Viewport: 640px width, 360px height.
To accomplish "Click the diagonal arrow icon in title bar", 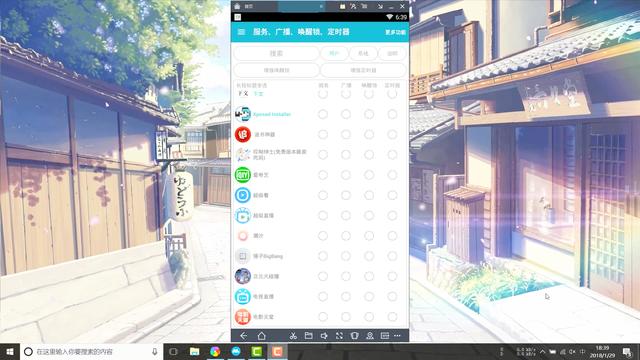I will pyautogui.click(x=380, y=7).
